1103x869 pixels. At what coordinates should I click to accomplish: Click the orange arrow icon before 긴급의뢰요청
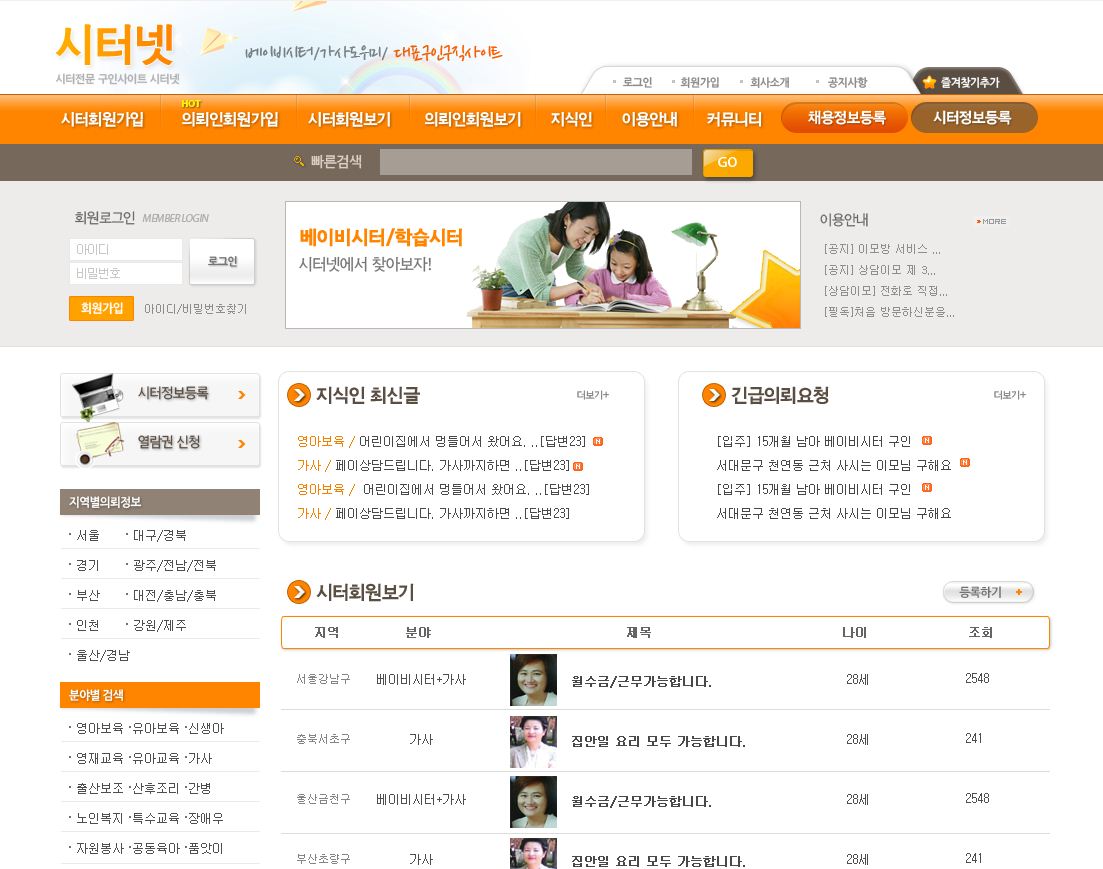pyautogui.click(x=712, y=395)
